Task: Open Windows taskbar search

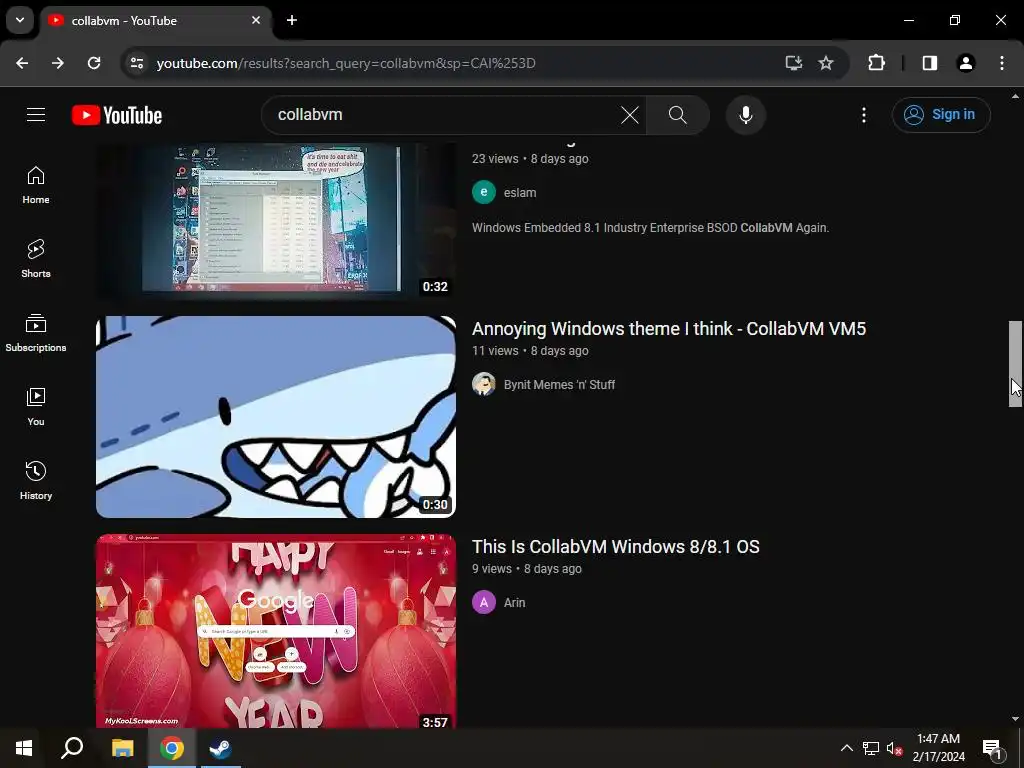Action: pos(72,748)
